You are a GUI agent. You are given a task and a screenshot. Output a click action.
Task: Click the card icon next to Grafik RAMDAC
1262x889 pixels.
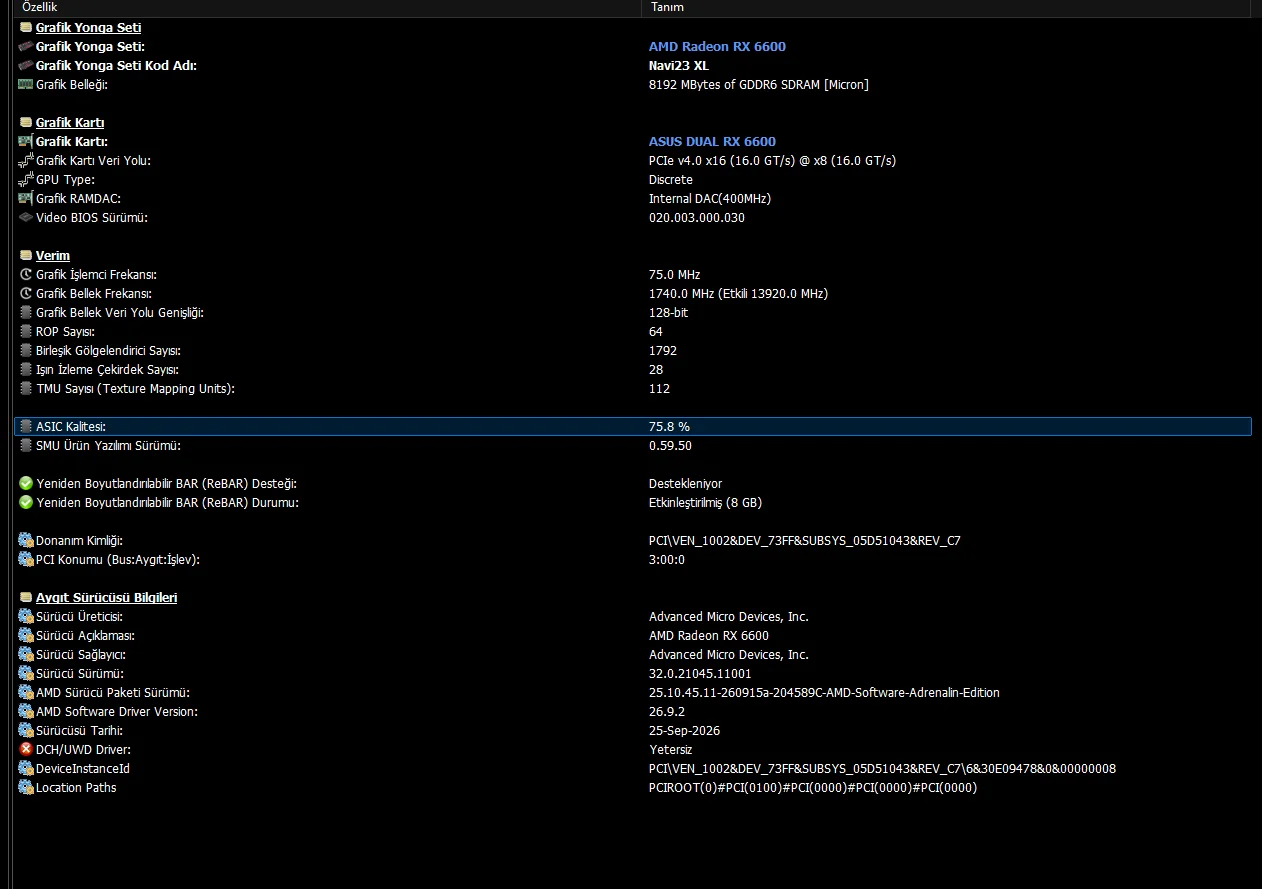click(26, 199)
